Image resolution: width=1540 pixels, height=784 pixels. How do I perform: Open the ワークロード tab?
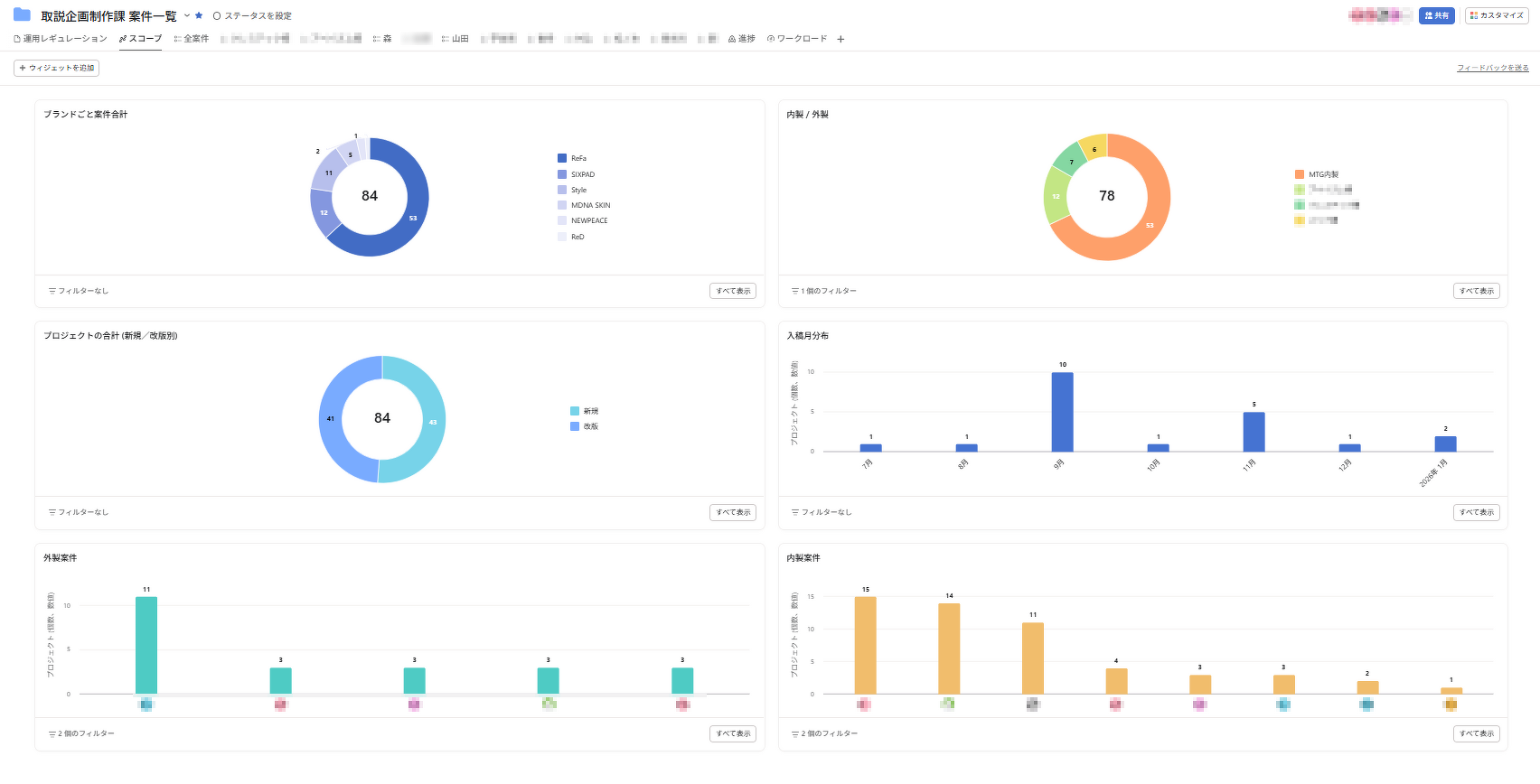[x=797, y=39]
